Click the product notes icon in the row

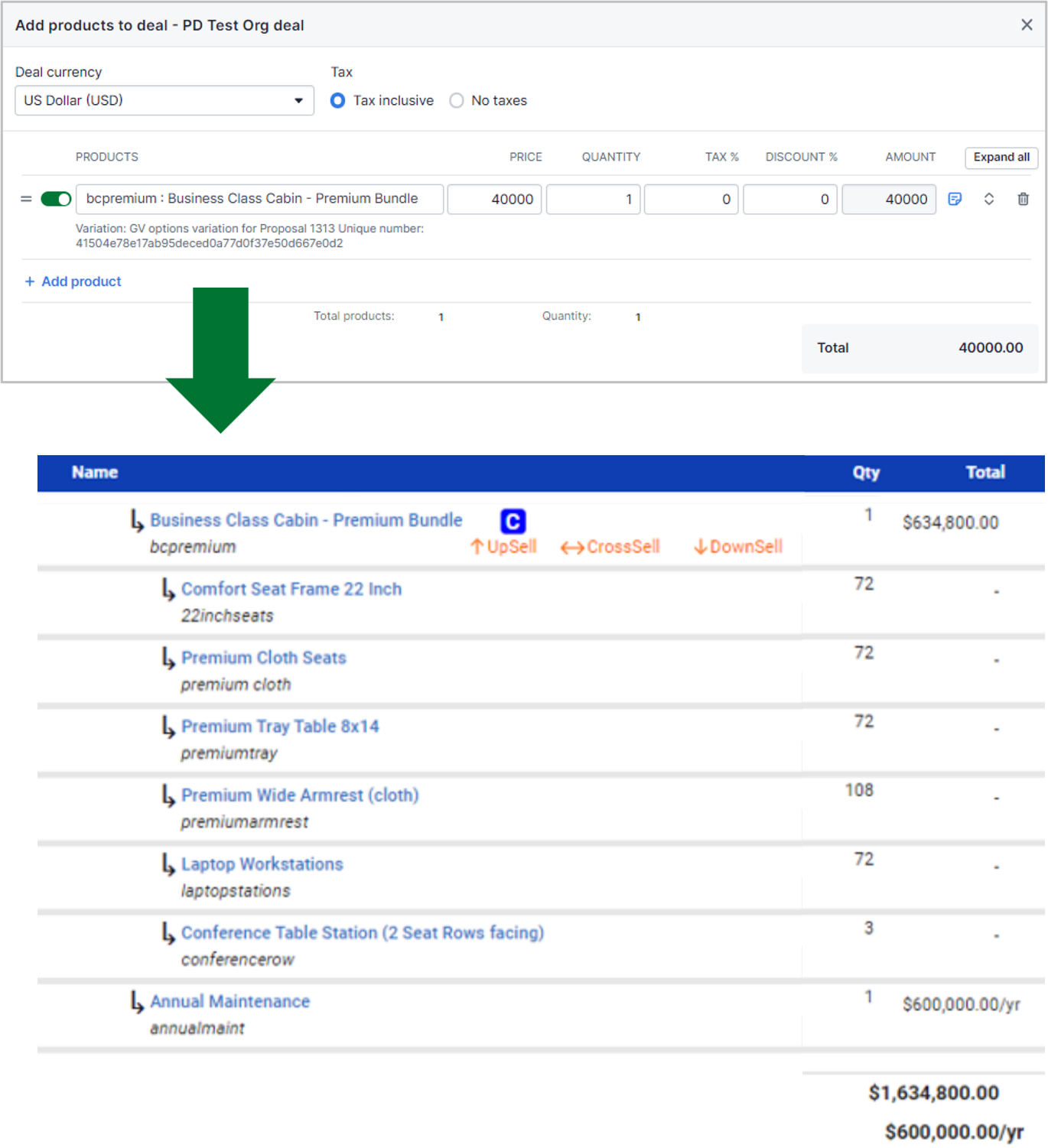[955, 199]
